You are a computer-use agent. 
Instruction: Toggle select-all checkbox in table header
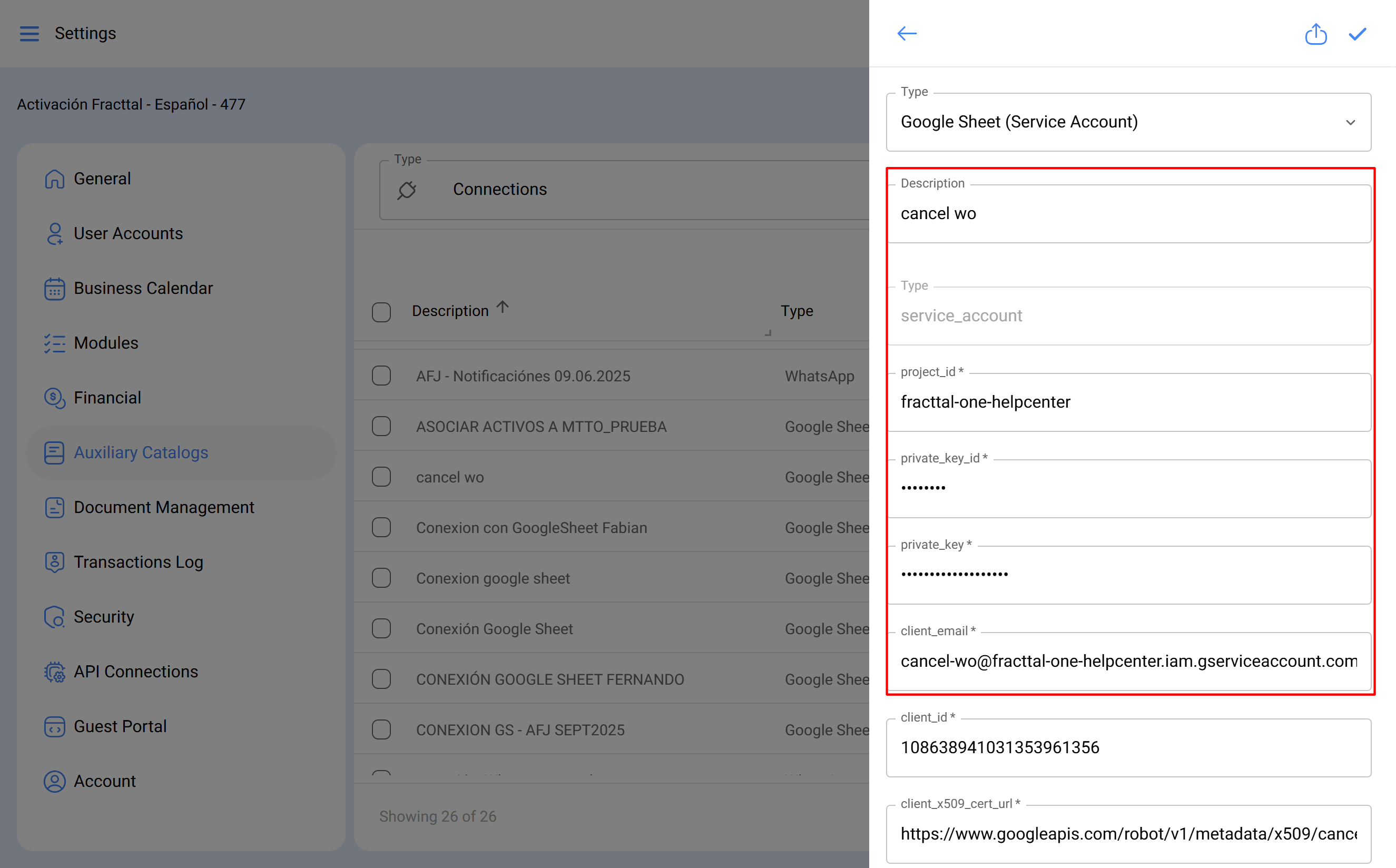coord(381,312)
